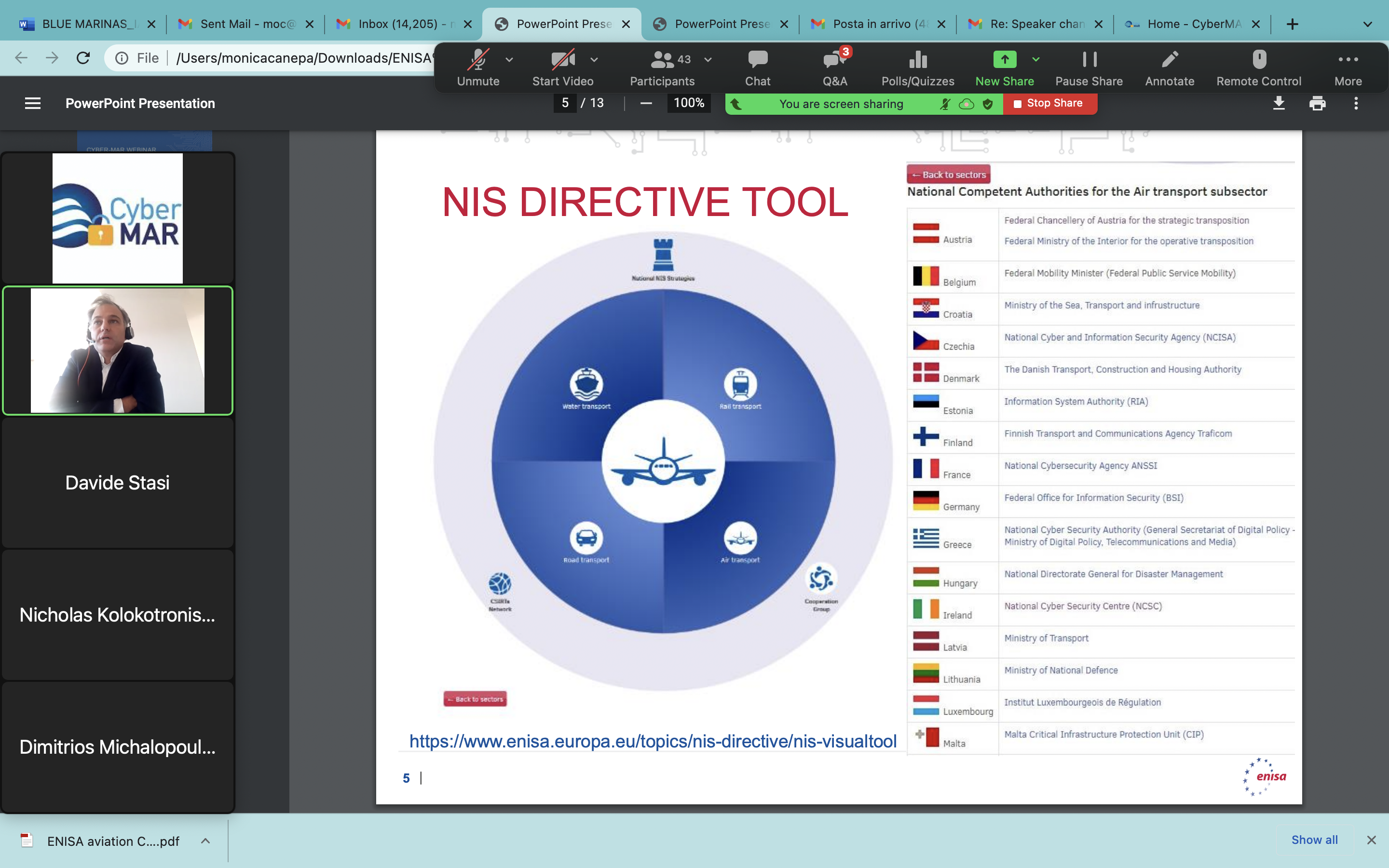Switch to Home - CyberMAR tab
Viewport: 1389px width, 868px height.
coord(1193,24)
